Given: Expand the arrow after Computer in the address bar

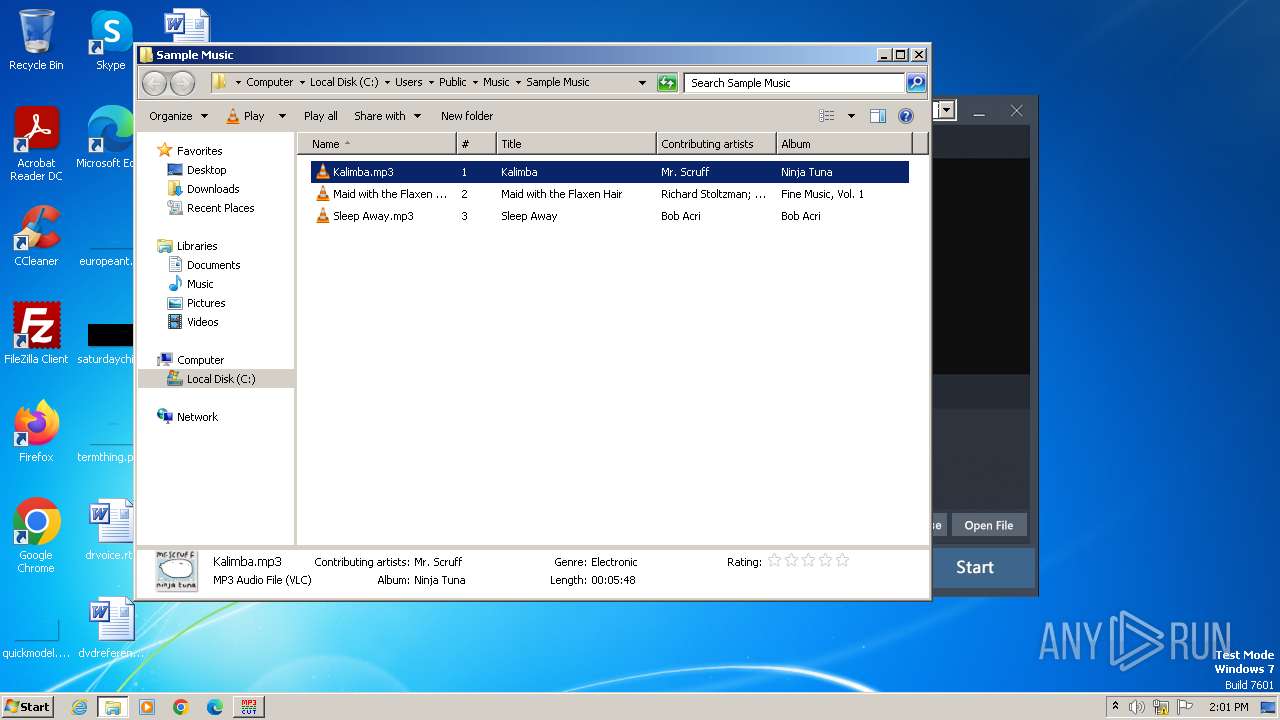Looking at the screenshot, I should pos(302,83).
